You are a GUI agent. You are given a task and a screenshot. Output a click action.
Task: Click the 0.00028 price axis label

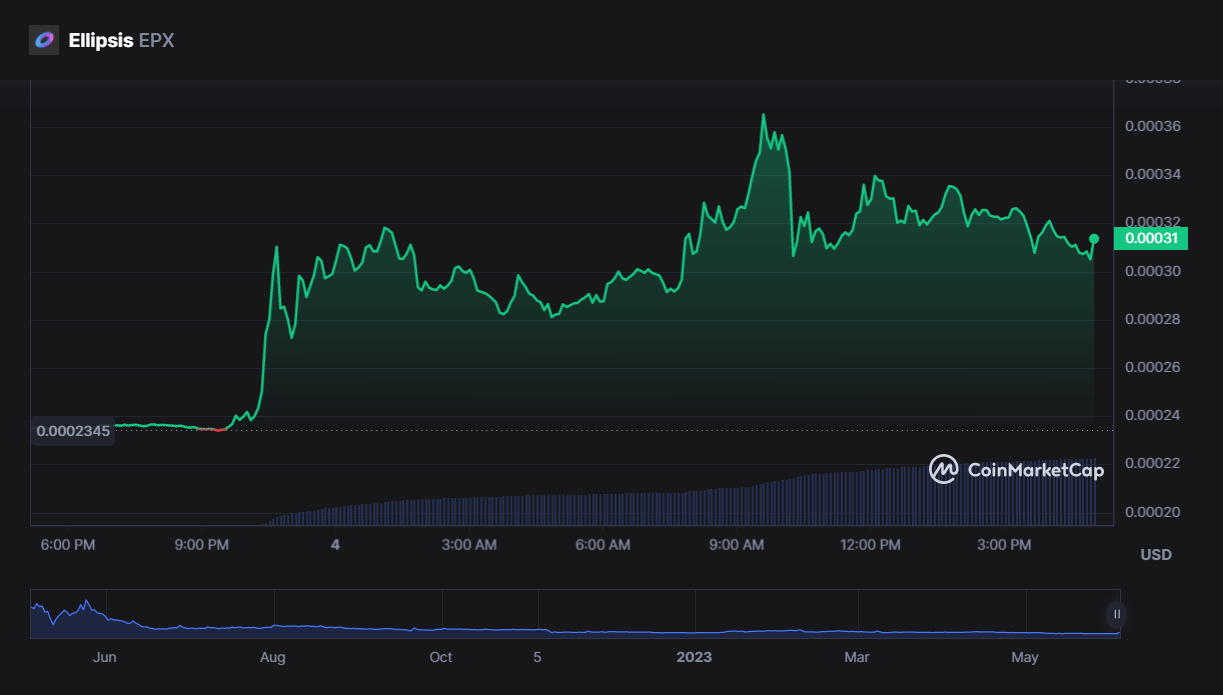coord(1153,319)
